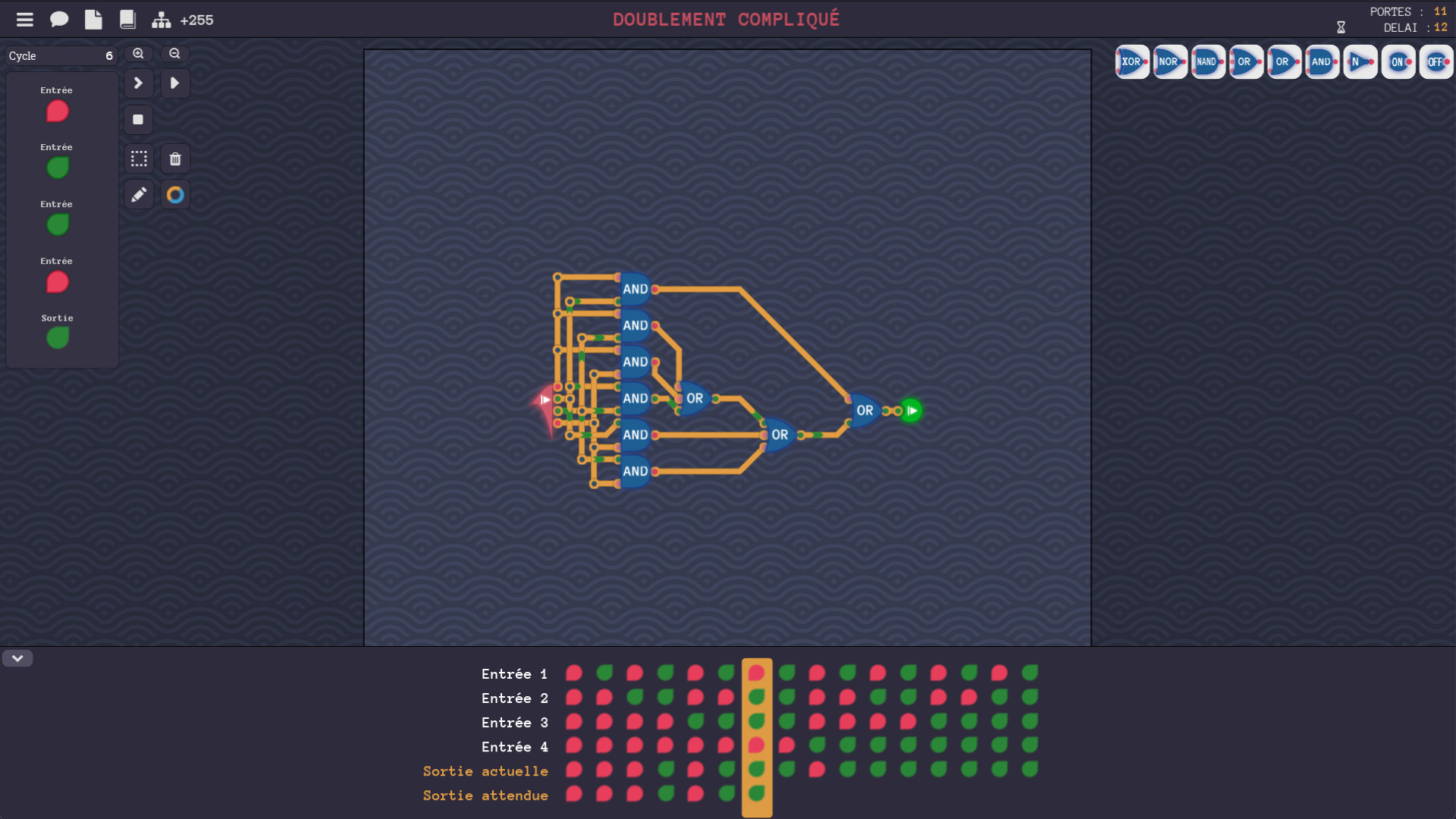Choose wire color with ring swatch
This screenshot has height=819, width=1456.
tap(175, 196)
